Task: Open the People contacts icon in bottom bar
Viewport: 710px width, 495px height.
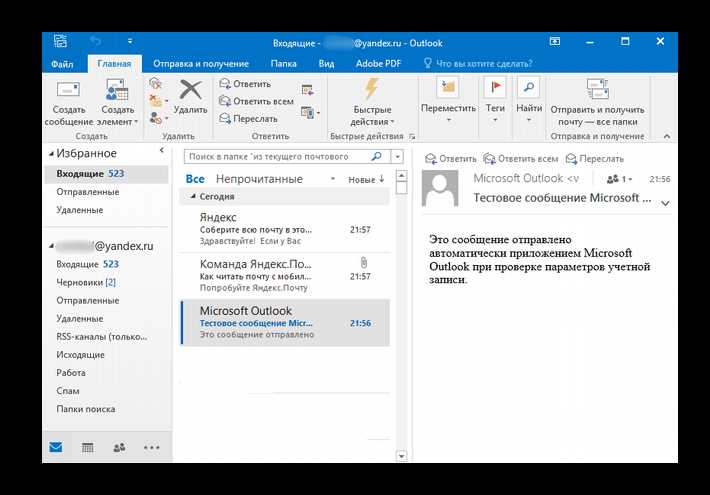Action: click(119, 447)
